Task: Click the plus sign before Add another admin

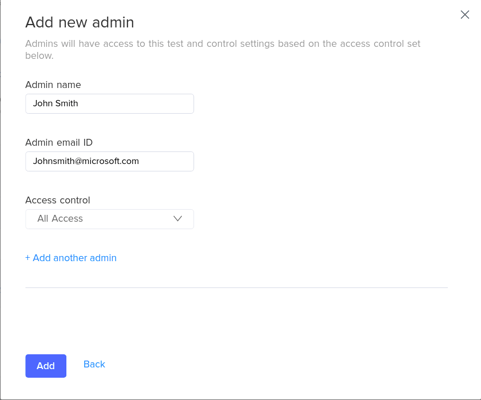Action: [x=28, y=258]
